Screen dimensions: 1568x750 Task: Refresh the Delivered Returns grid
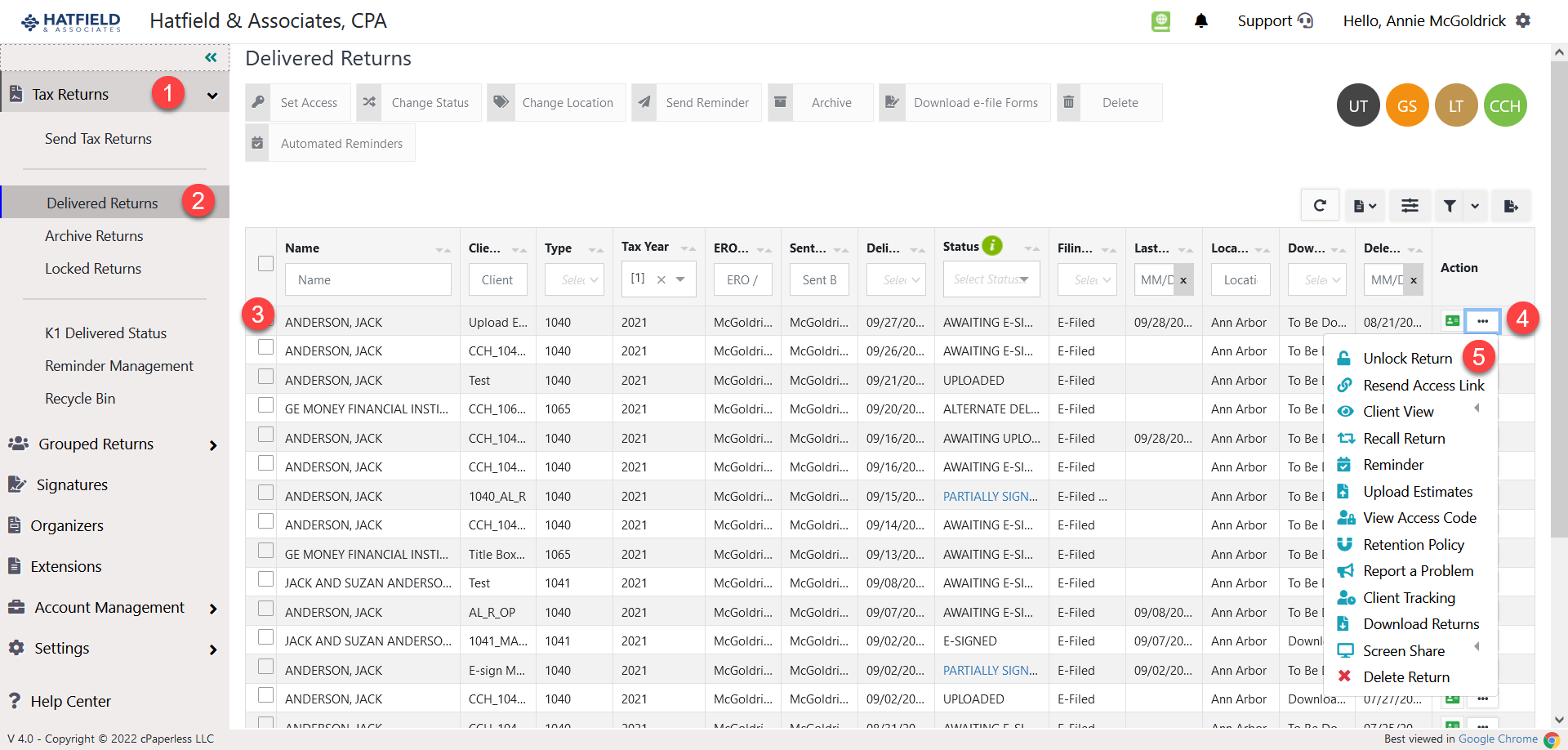tap(1320, 205)
